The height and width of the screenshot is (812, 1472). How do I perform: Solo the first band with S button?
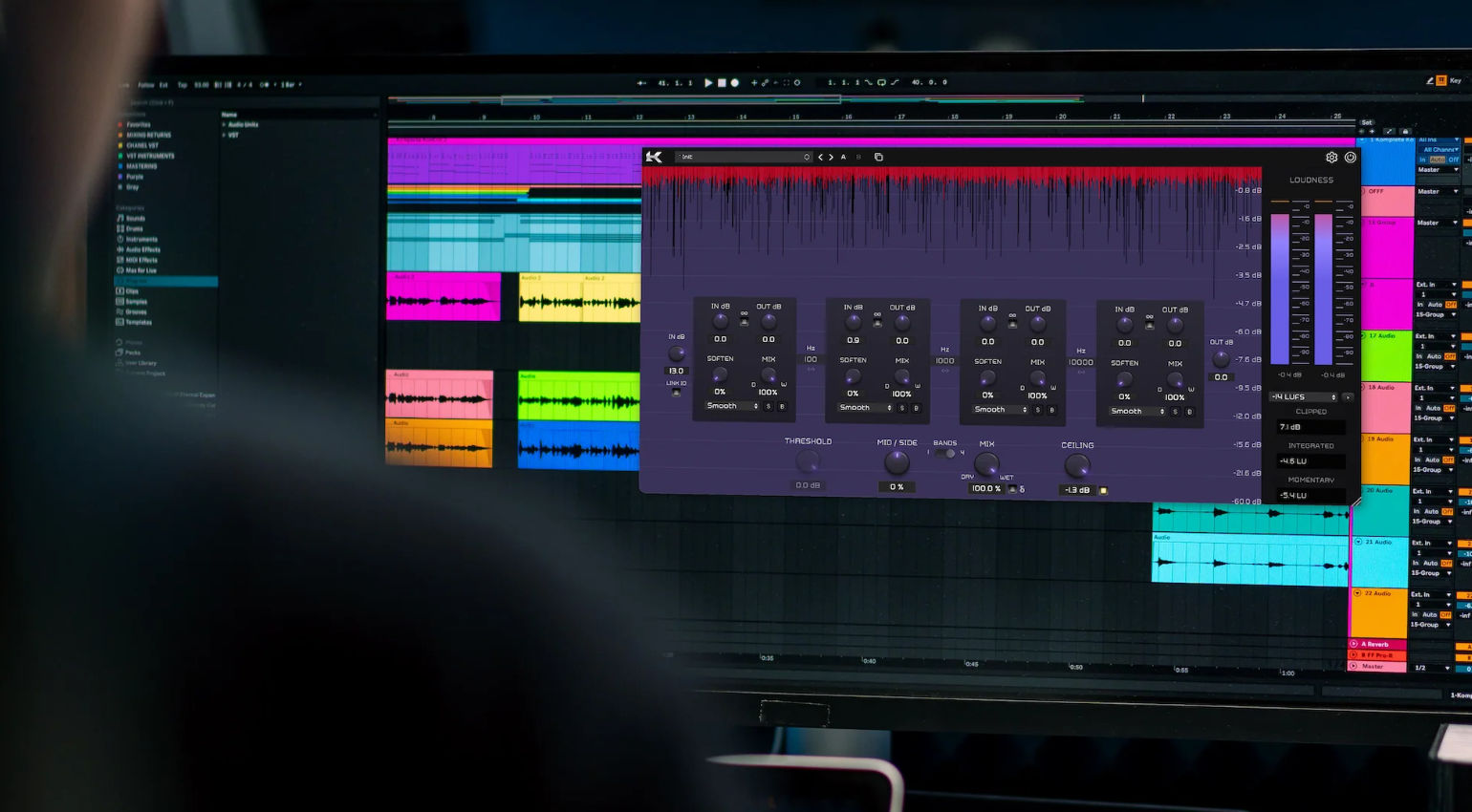click(768, 407)
